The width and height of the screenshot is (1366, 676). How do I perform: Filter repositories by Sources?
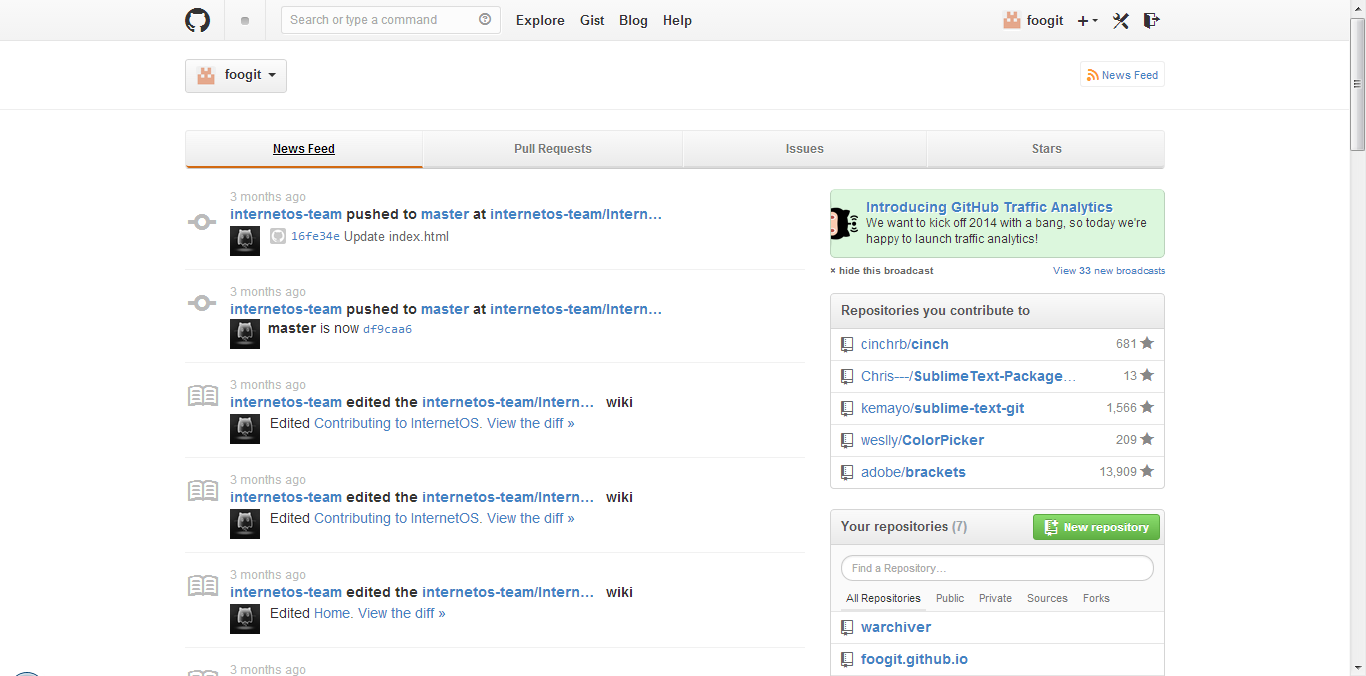[x=1047, y=598]
